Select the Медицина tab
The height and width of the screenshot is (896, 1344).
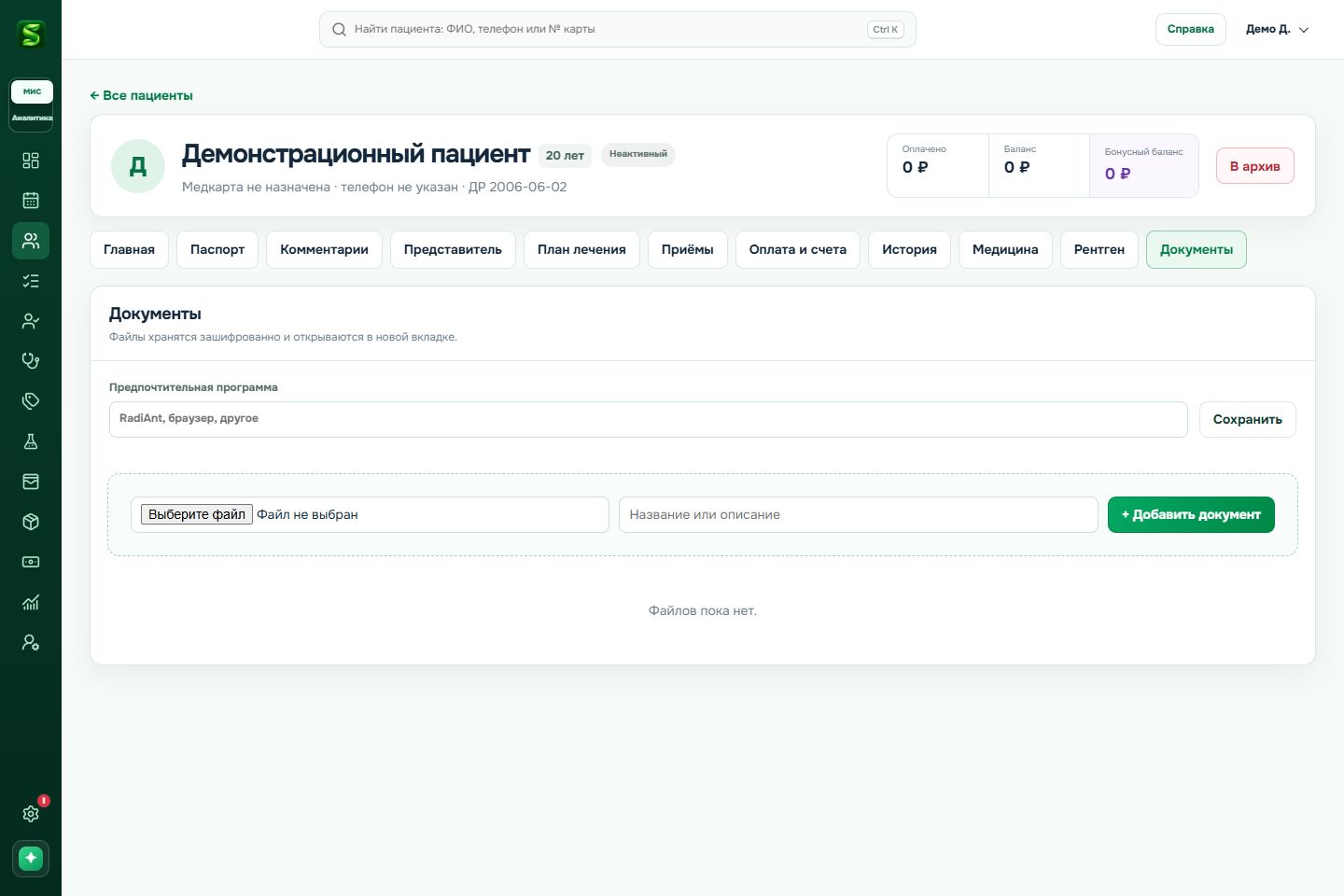pos(1005,249)
